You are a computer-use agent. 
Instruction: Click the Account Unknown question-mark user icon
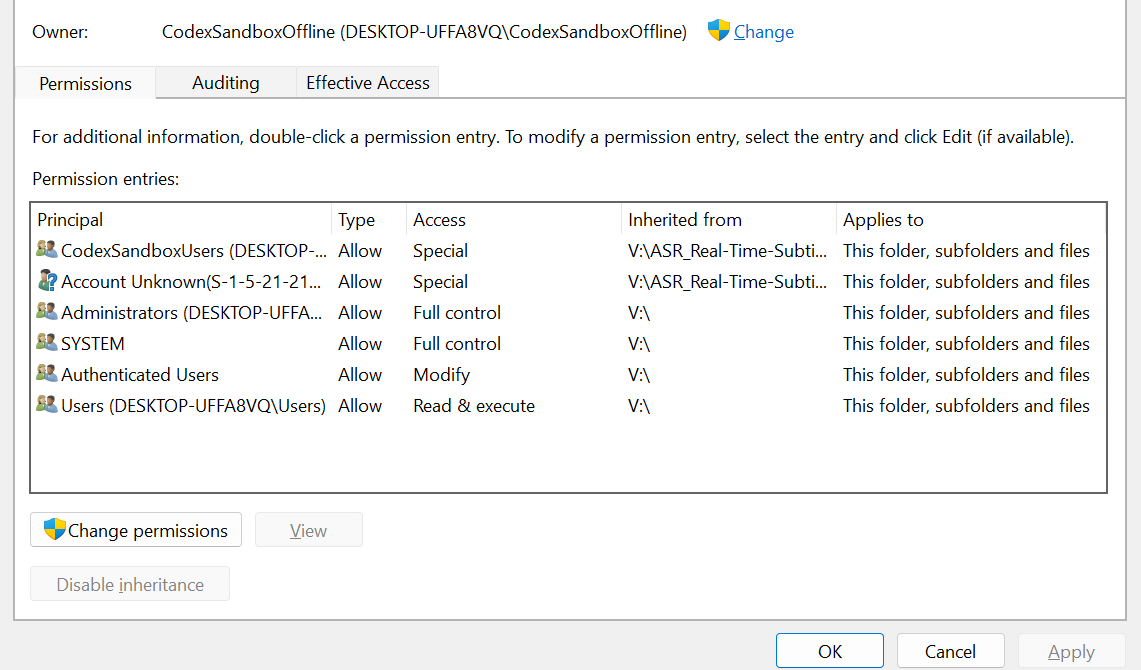point(47,281)
